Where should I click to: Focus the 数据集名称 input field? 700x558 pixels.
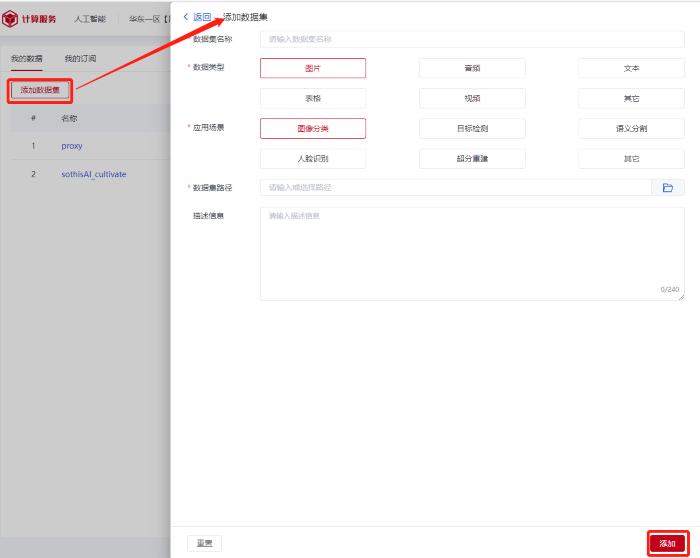point(472,39)
